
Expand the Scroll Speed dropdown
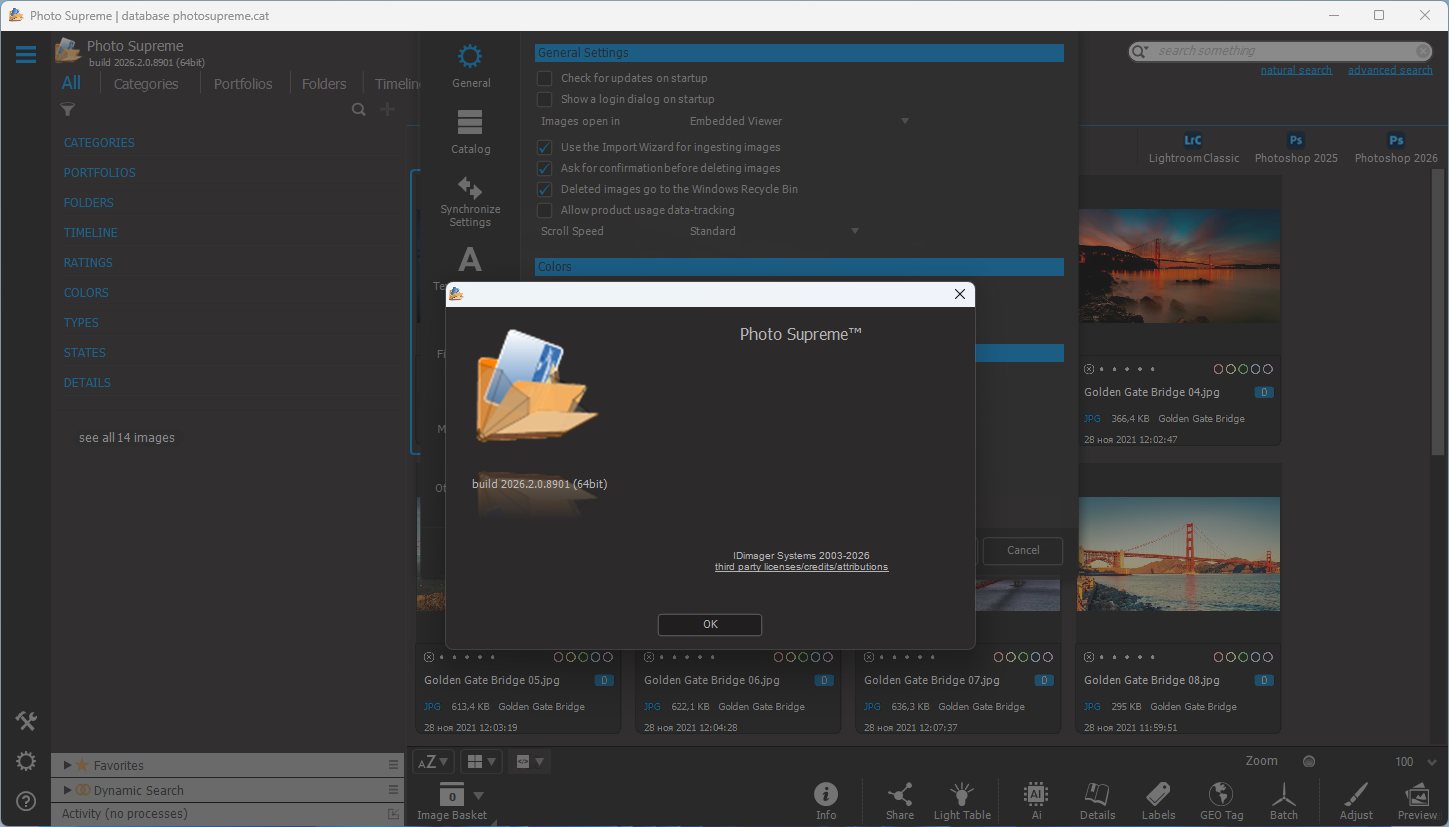tap(774, 231)
